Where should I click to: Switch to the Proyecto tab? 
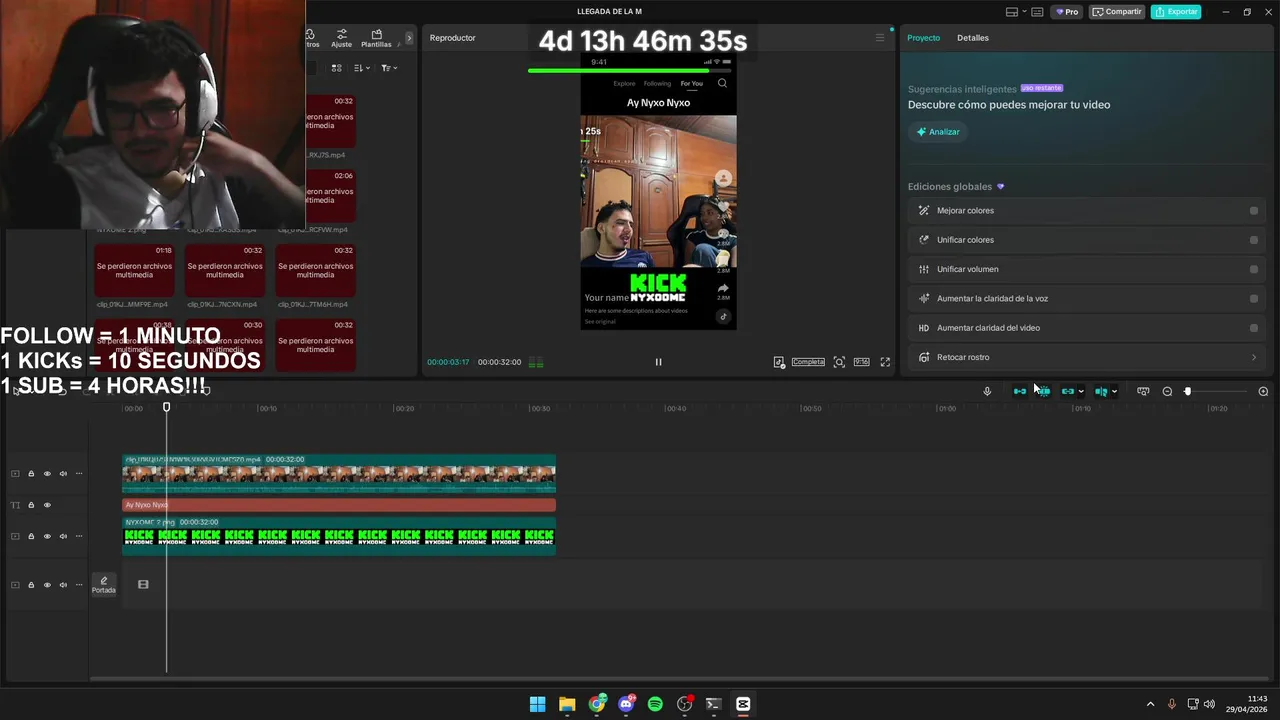click(923, 38)
